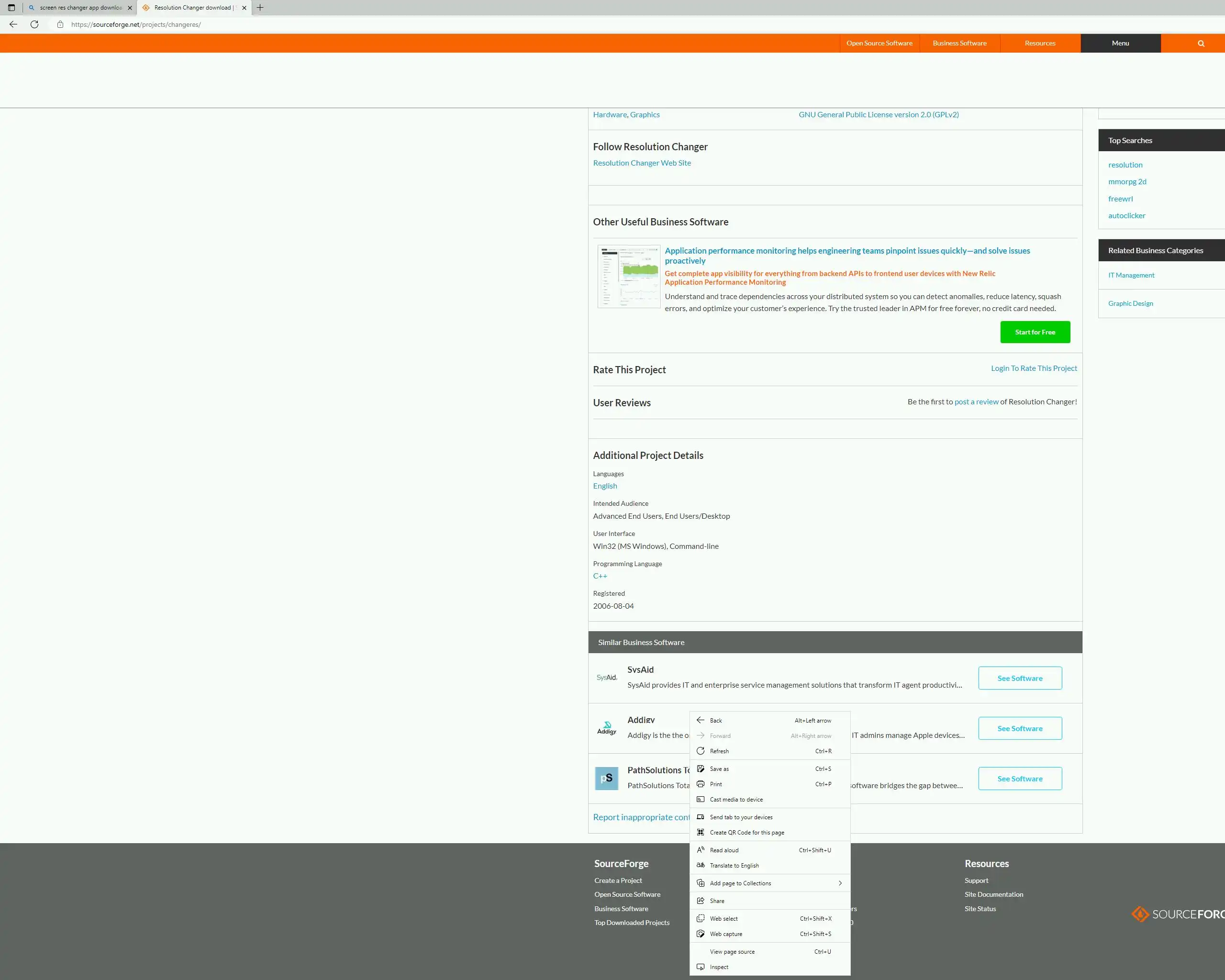This screenshot has height=980, width=1225.
Task: Click the browser back arrow button
Action: 13,24
